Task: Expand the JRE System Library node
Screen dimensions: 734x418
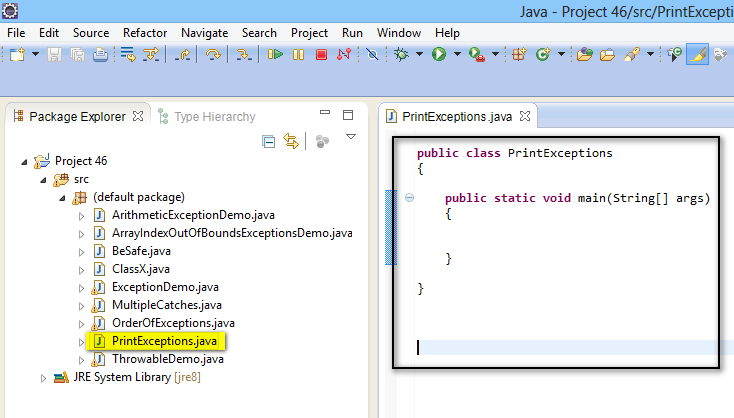Action: [43, 378]
